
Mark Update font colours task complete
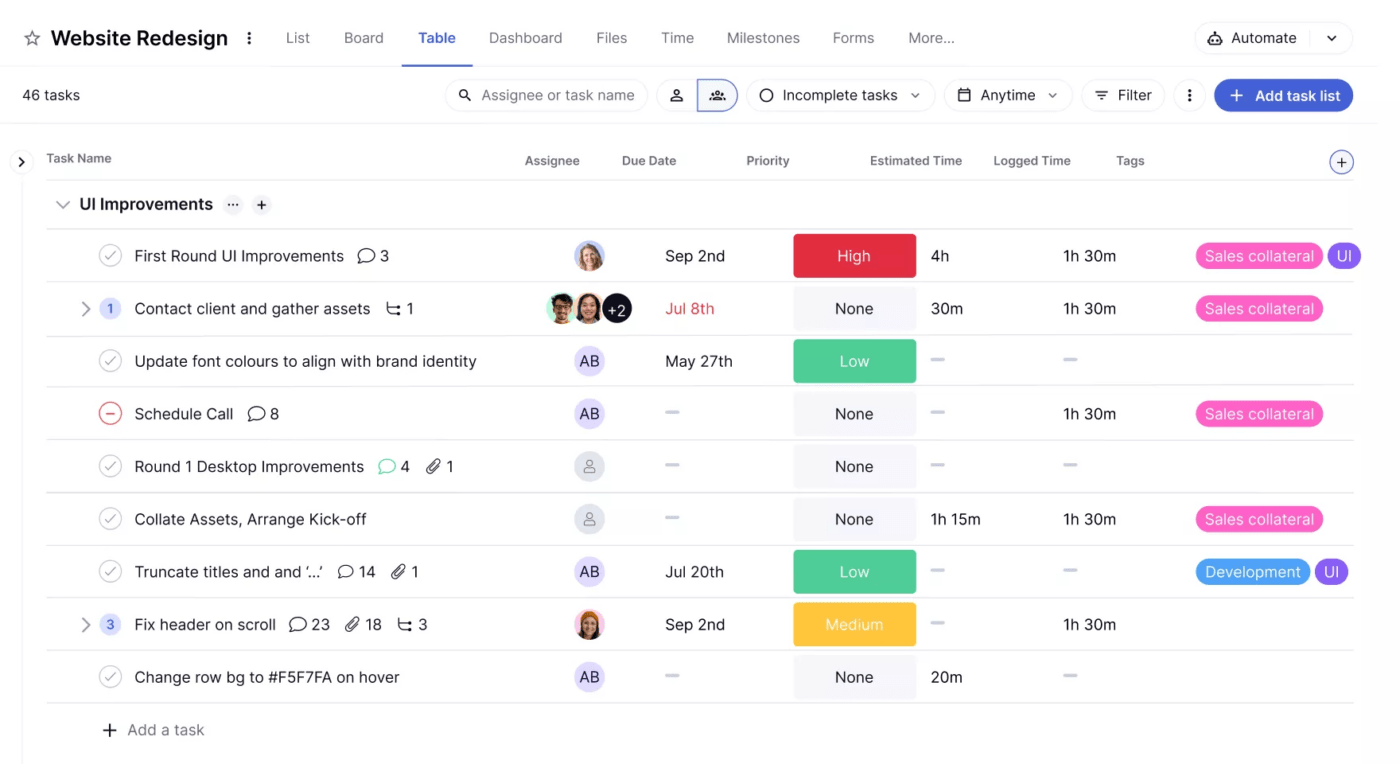110,361
